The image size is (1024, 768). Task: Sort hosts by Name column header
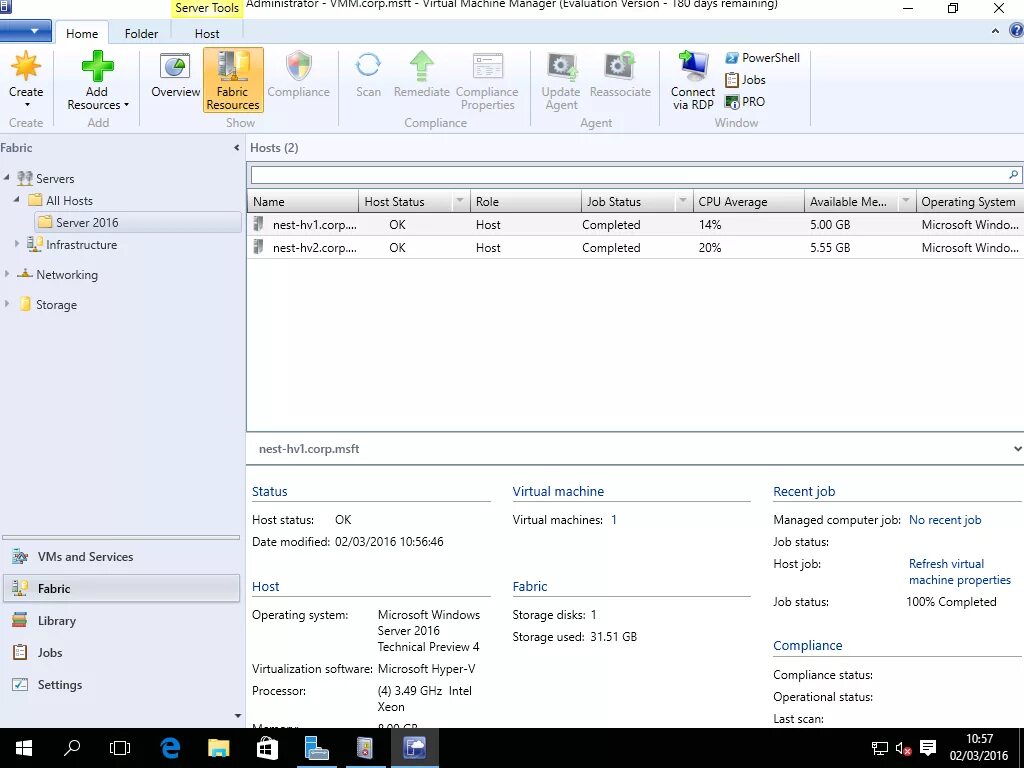[303, 202]
